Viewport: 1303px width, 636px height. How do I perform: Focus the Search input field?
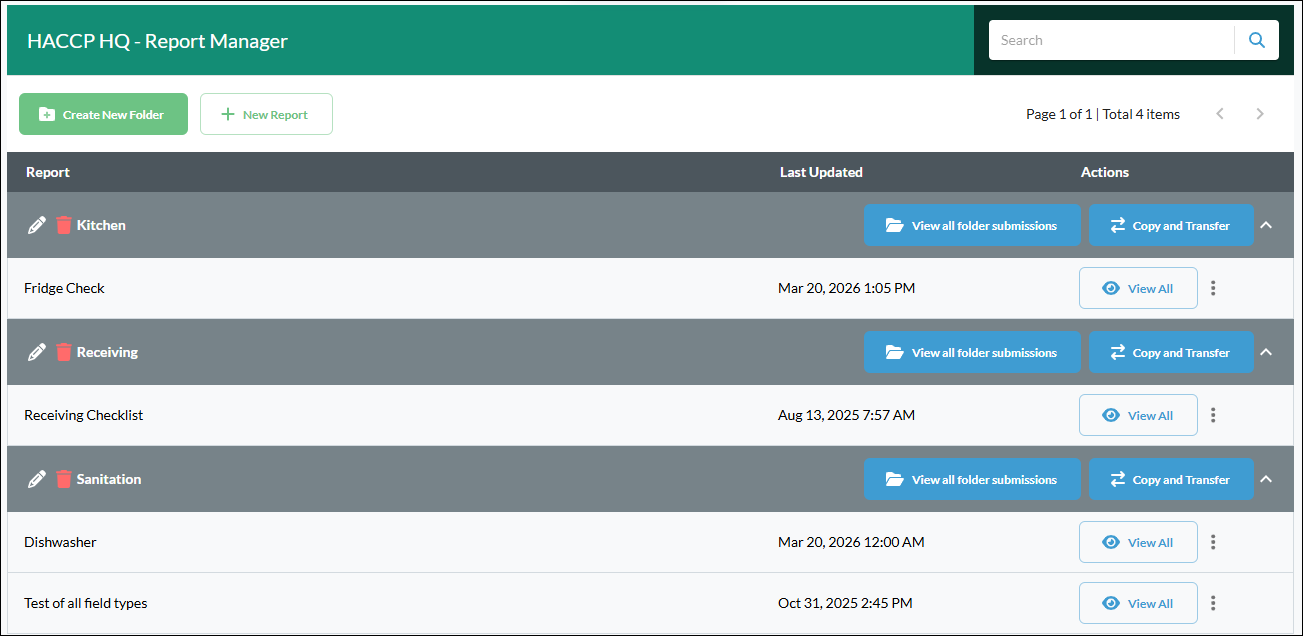pos(1111,40)
